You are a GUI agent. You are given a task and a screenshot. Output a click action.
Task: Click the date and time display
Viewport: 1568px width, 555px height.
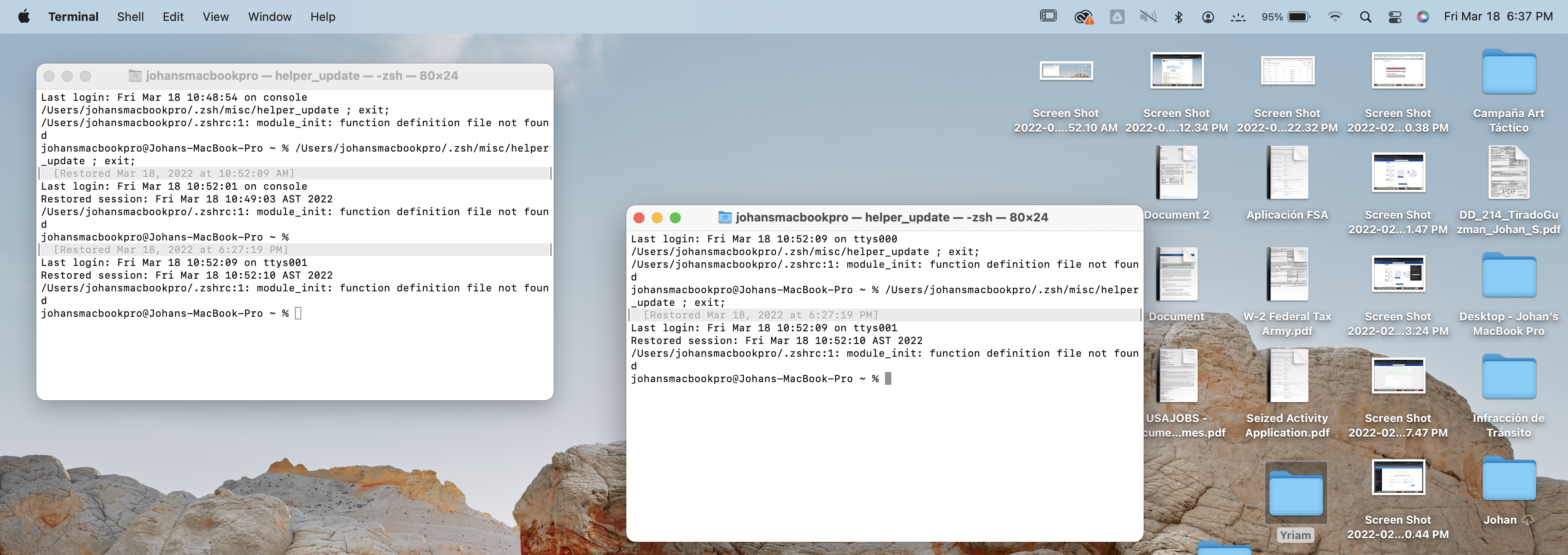pos(1498,17)
